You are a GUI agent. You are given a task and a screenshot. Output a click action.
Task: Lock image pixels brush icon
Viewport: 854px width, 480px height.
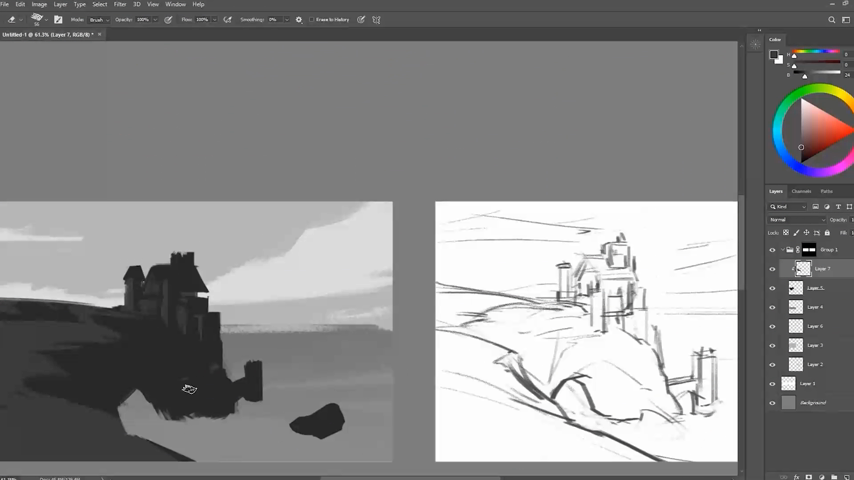click(x=796, y=233)
